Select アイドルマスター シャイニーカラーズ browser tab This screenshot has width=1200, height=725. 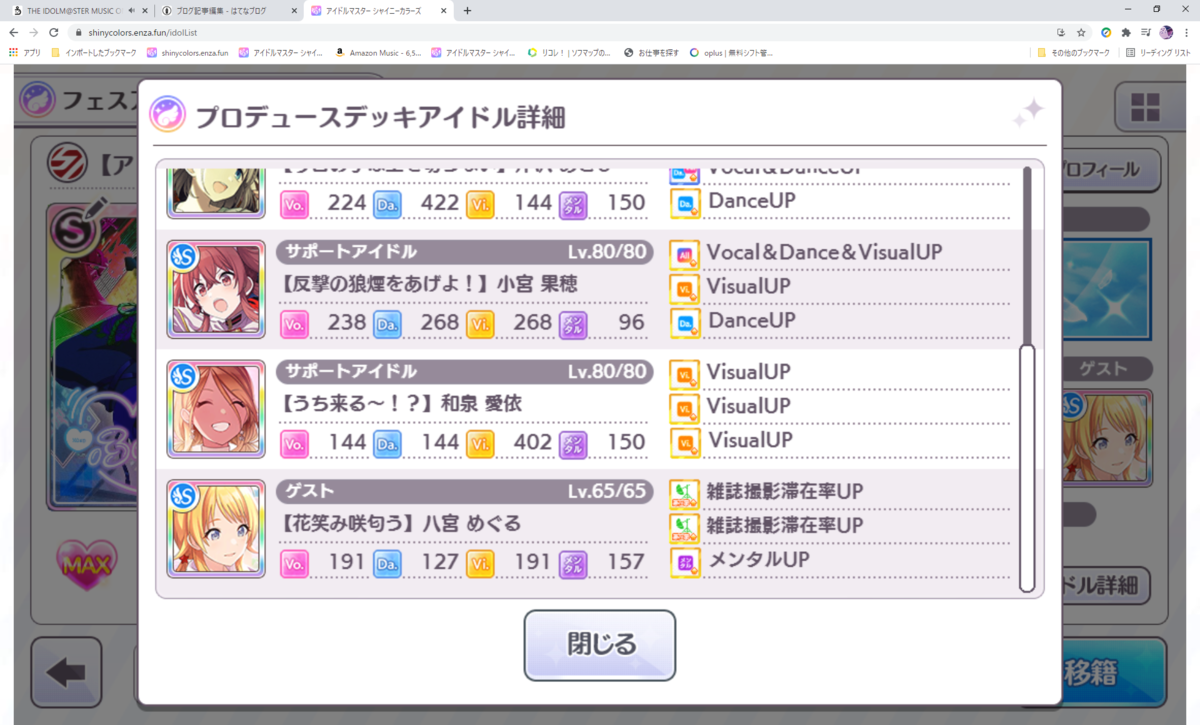pos(378,11)
